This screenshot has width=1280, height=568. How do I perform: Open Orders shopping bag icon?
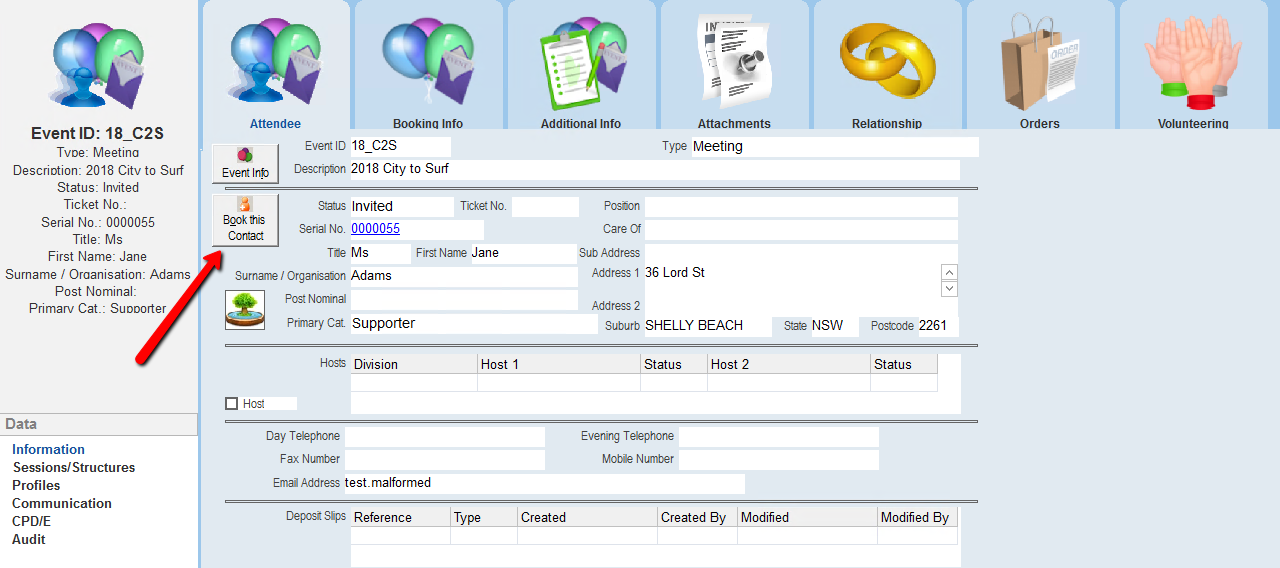1040,62
